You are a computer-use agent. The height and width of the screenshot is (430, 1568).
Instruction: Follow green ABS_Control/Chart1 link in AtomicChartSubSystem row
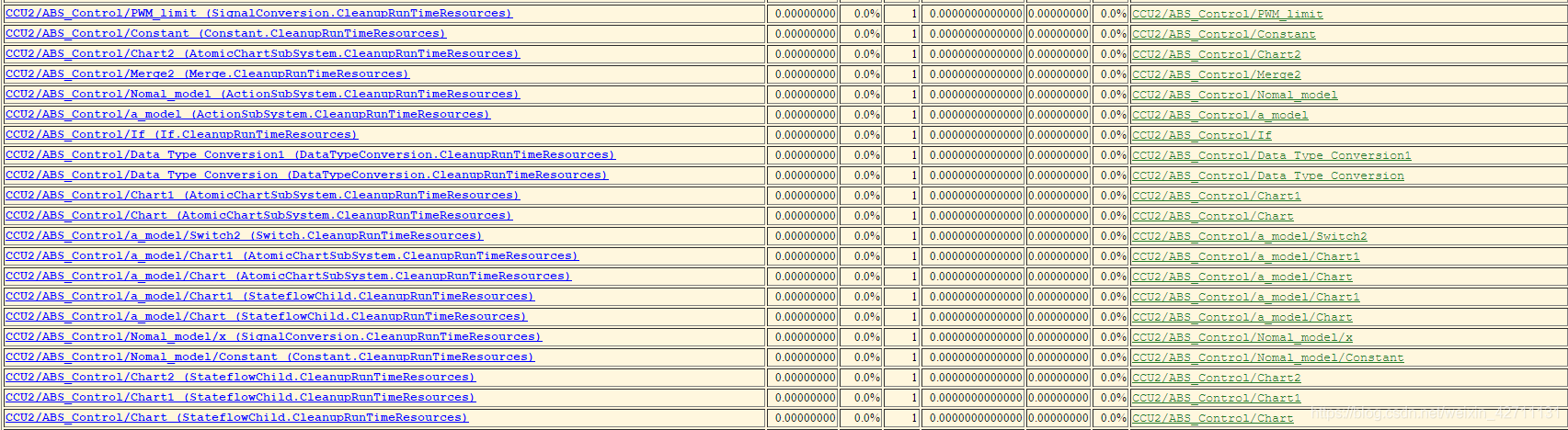[x=1217, y=197]
